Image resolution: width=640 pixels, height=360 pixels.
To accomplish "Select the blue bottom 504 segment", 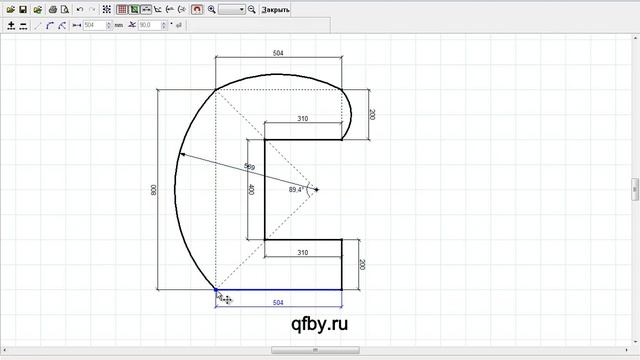I will coord(279,290).
